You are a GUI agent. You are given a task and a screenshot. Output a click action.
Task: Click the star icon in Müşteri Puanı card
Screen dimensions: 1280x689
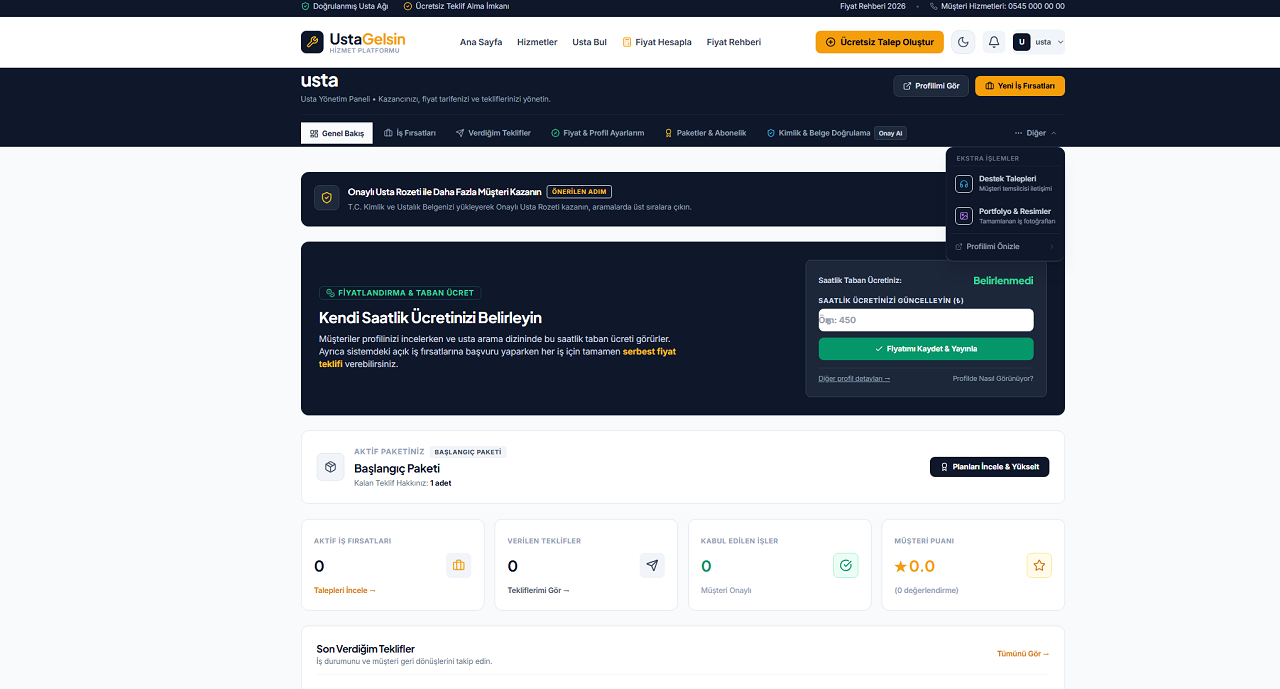(x=1039, y=566)
